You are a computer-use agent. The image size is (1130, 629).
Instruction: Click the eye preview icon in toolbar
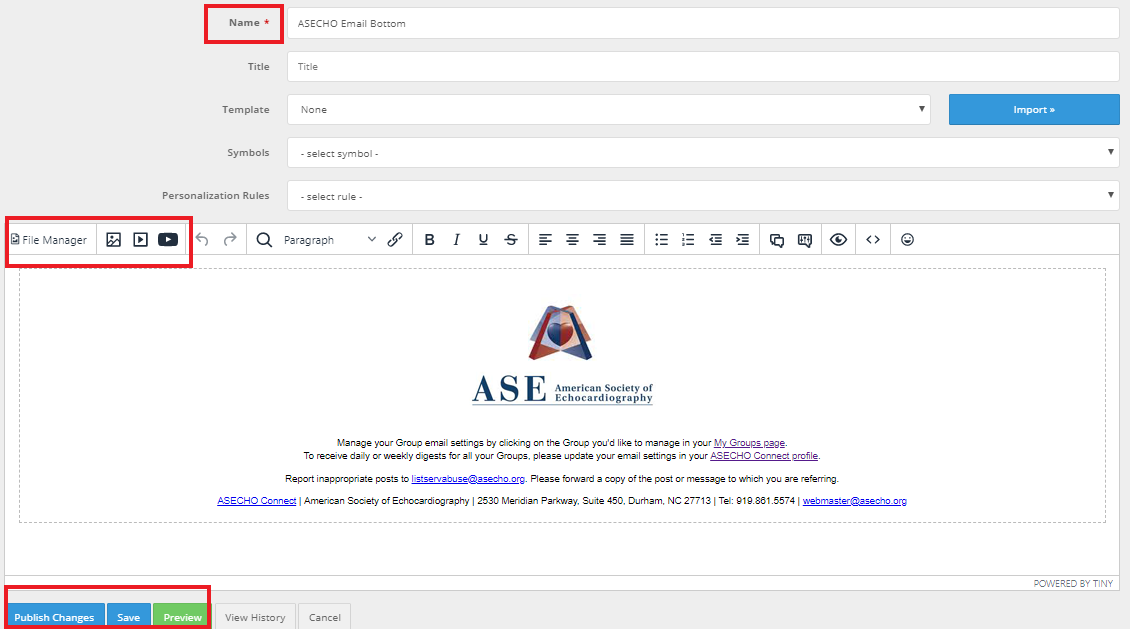838,240
